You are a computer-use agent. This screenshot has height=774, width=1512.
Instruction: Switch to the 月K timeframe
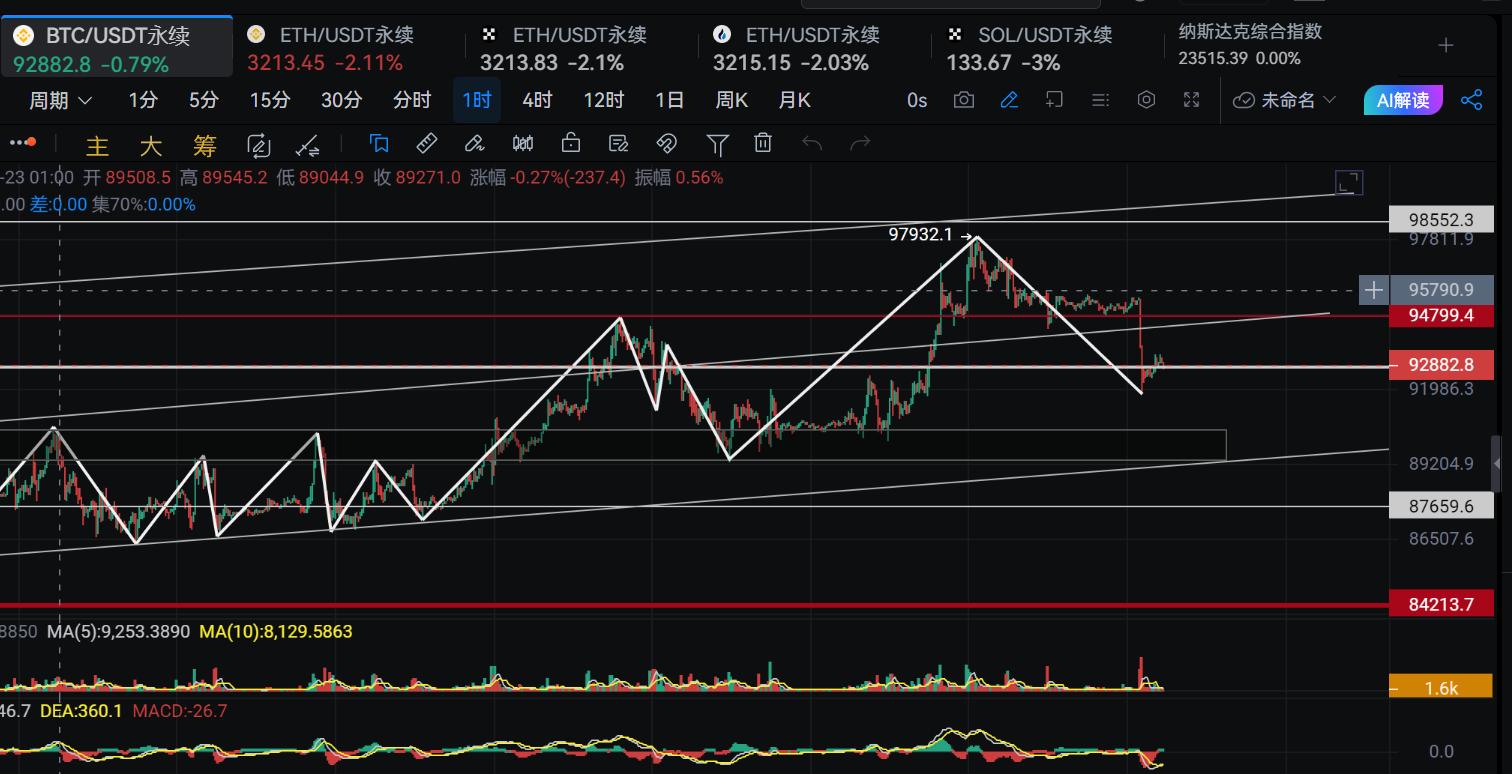pos(794,100)
